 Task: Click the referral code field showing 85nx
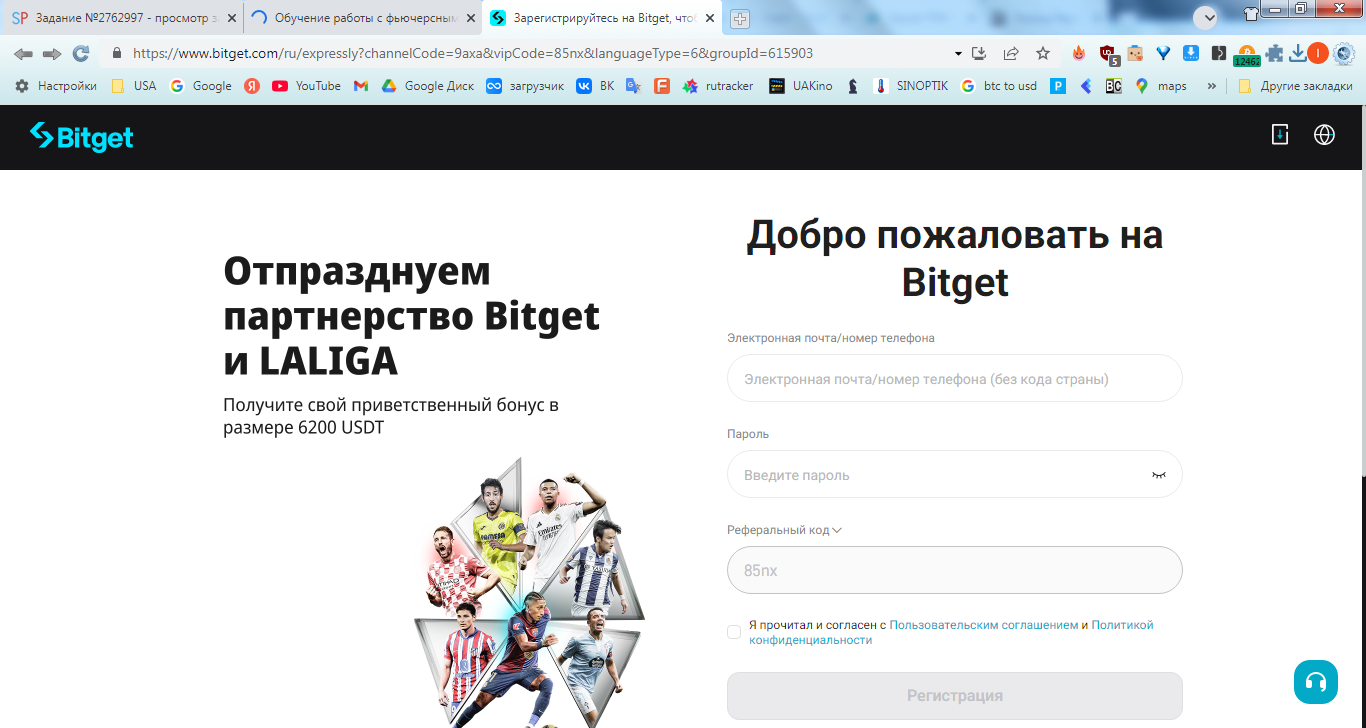point(955,570)
